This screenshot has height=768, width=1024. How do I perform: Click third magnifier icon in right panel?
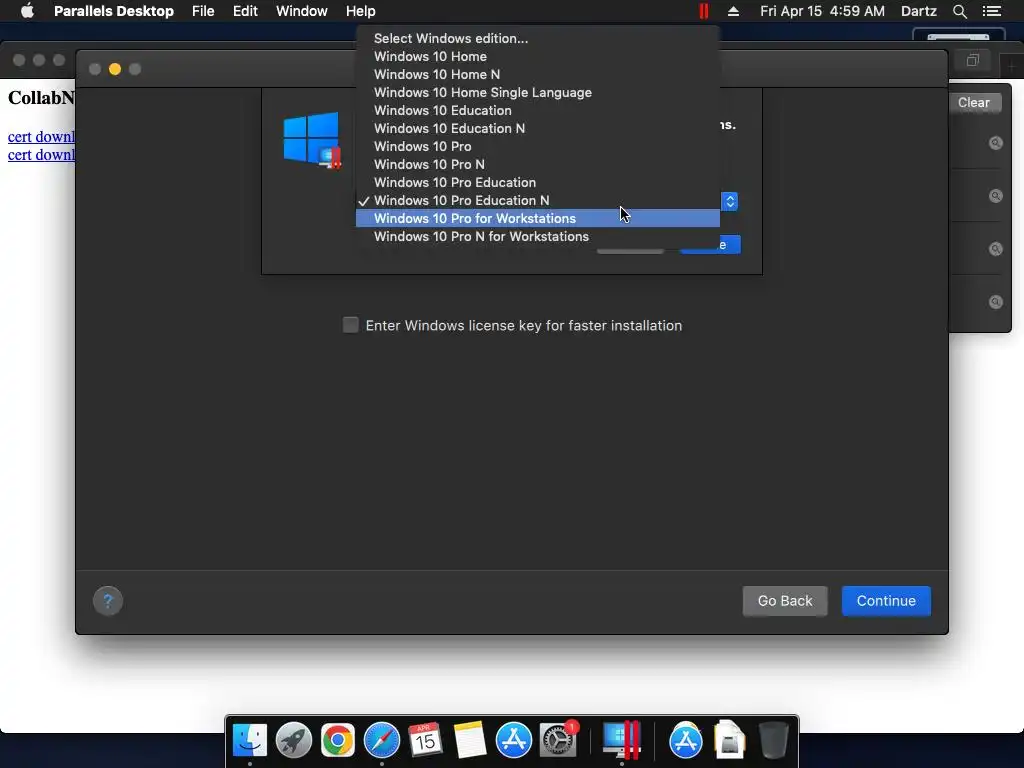995,249
